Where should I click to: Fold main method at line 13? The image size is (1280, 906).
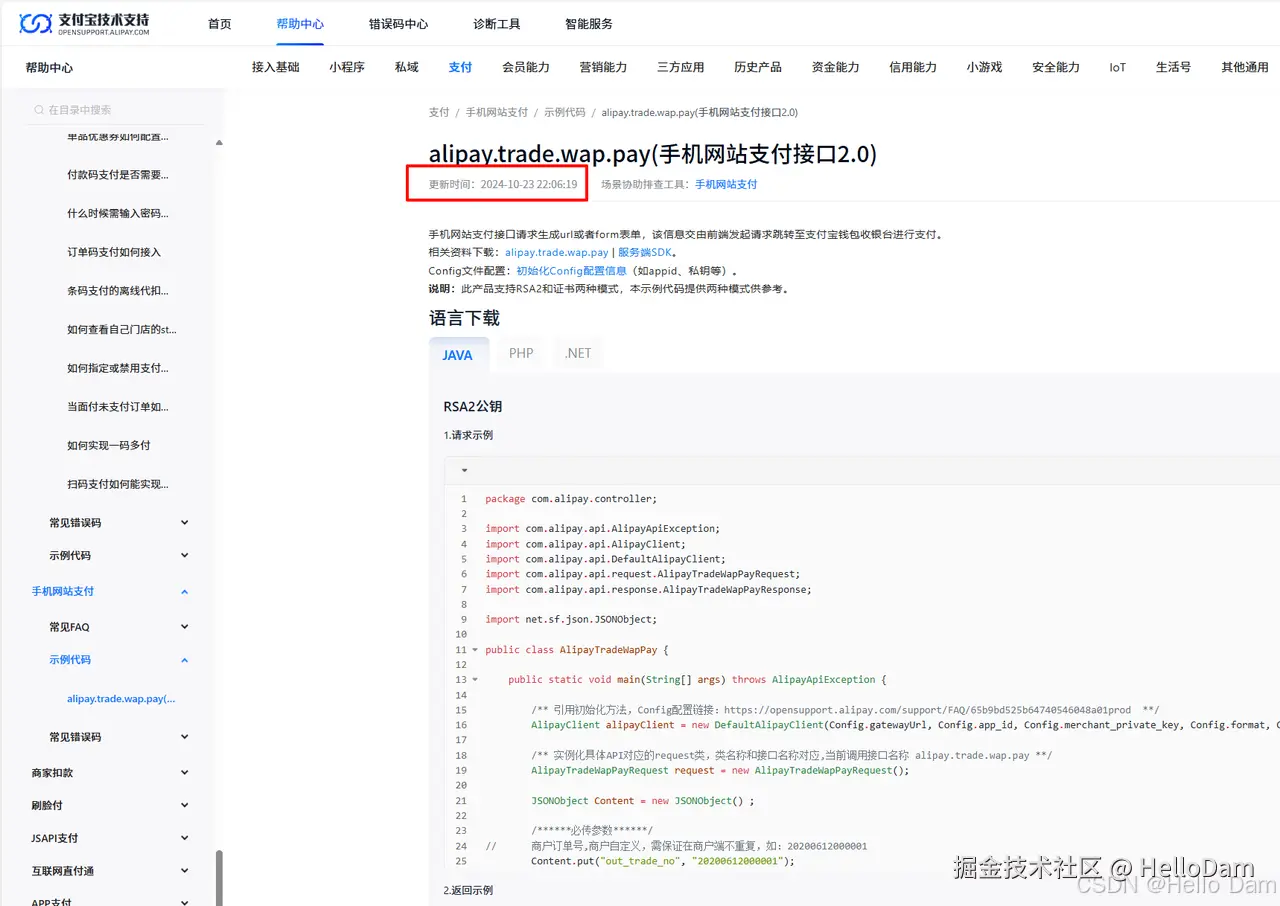(475, 680)
